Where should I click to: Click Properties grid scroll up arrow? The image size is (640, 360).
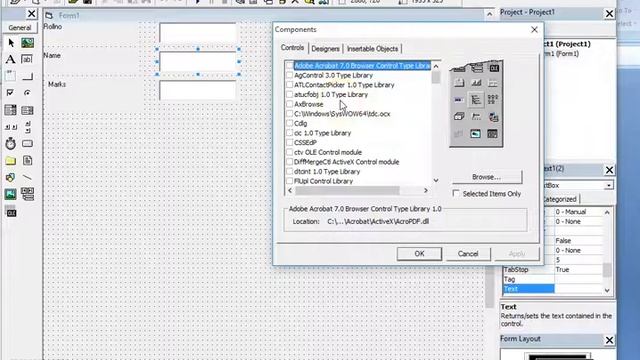[x=607, y=212]
